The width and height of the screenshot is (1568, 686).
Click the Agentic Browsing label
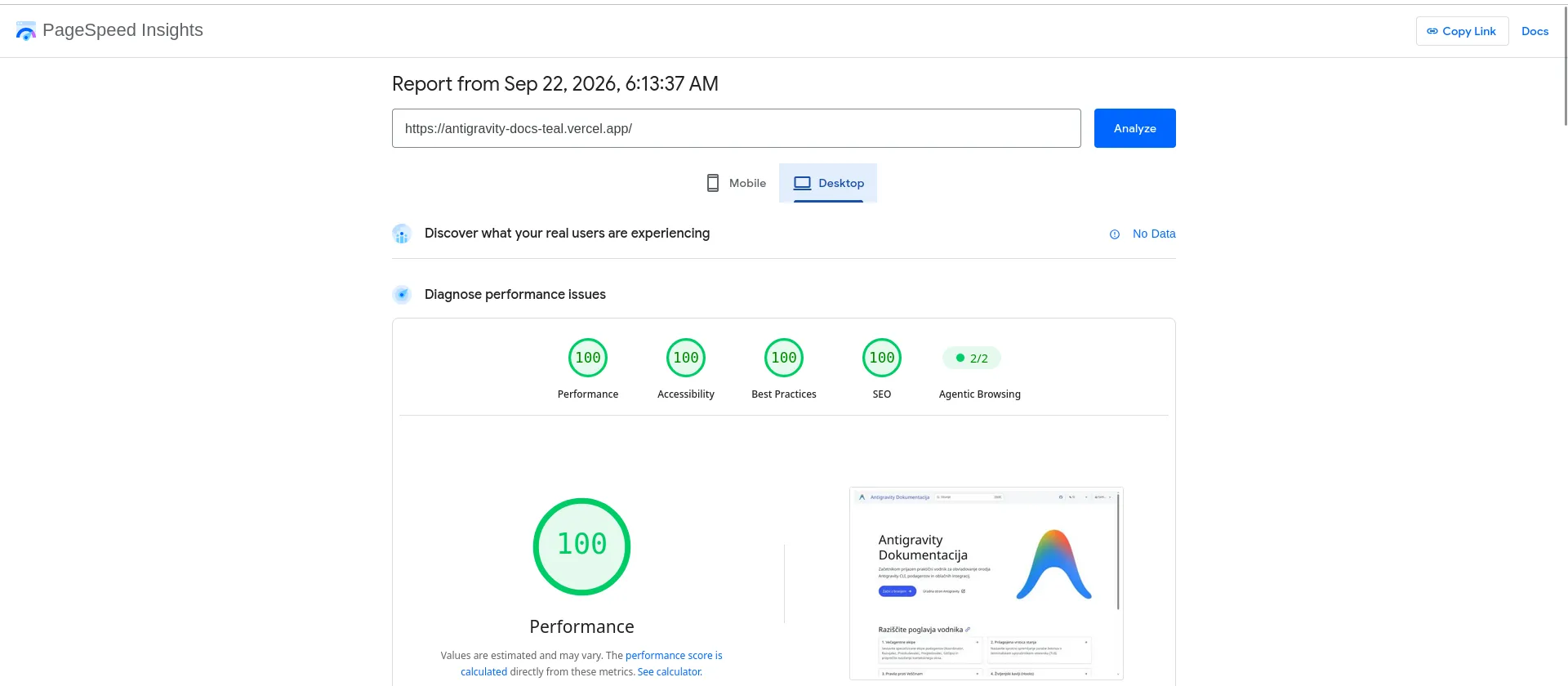[x=980, y=394]
